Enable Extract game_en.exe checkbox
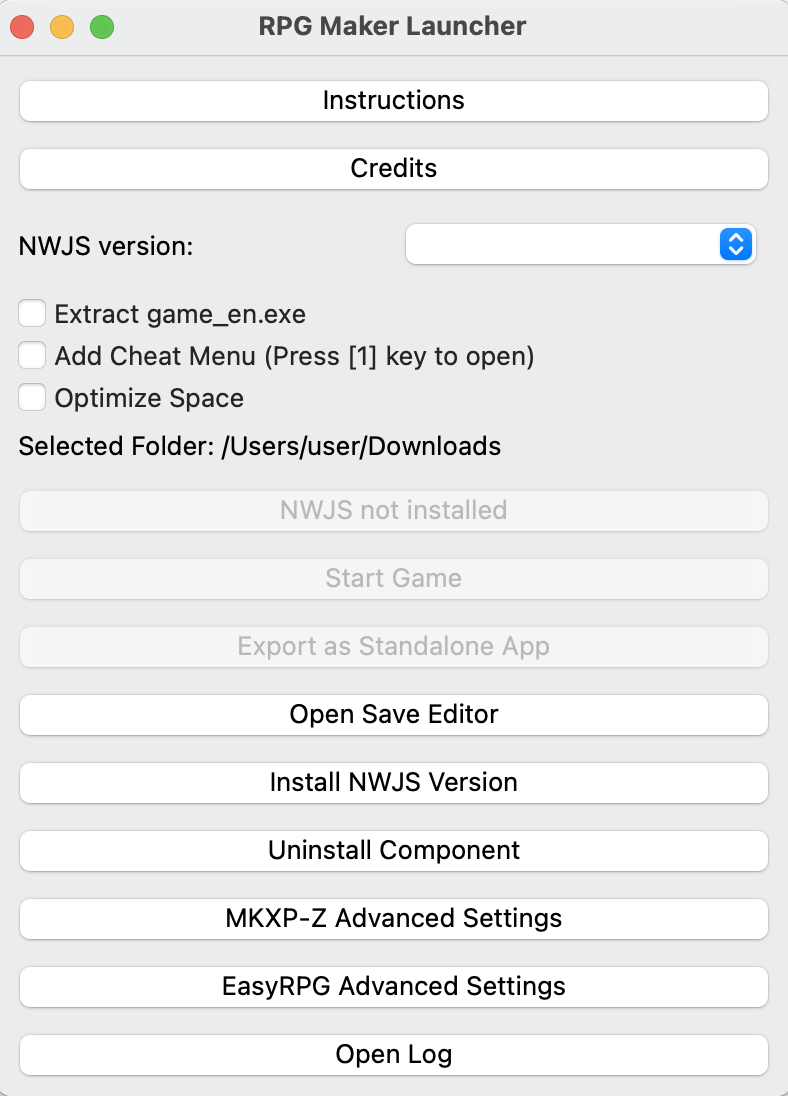The height and width of the screenshot is (1096, 788). [32, 313]
